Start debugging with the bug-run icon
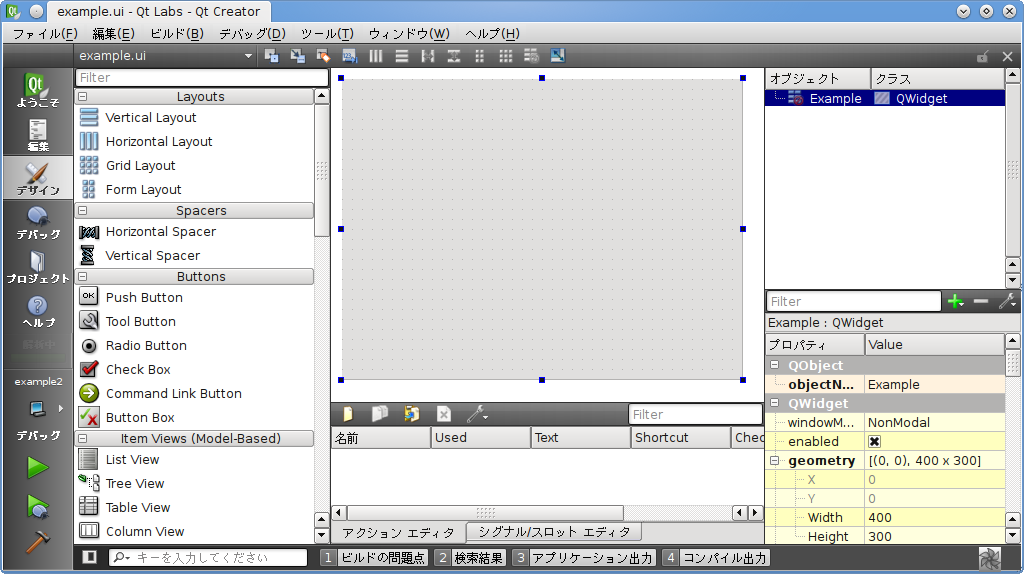The image size is (1024, 574). click(x=37, y=506)
